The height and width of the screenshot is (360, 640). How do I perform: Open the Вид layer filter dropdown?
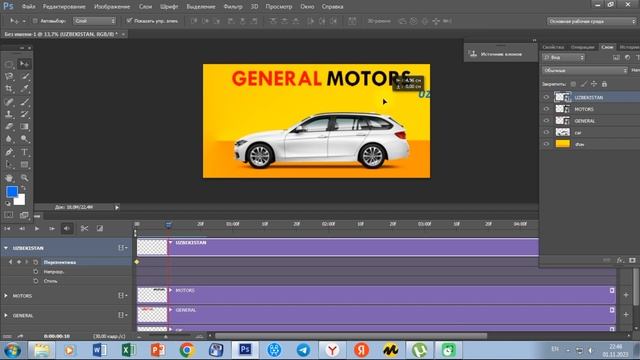pyautogui.click(x=563, y=58)
